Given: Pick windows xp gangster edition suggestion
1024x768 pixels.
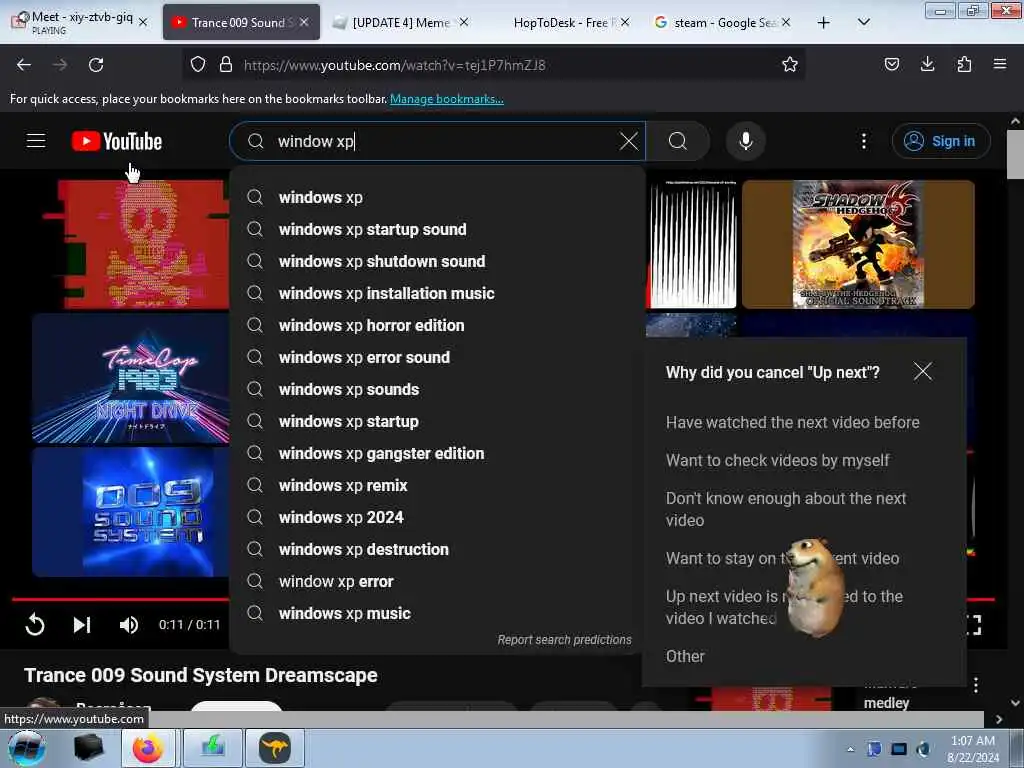Looking at the screenshot, I should pyautogui.click(x=438, y=453).
